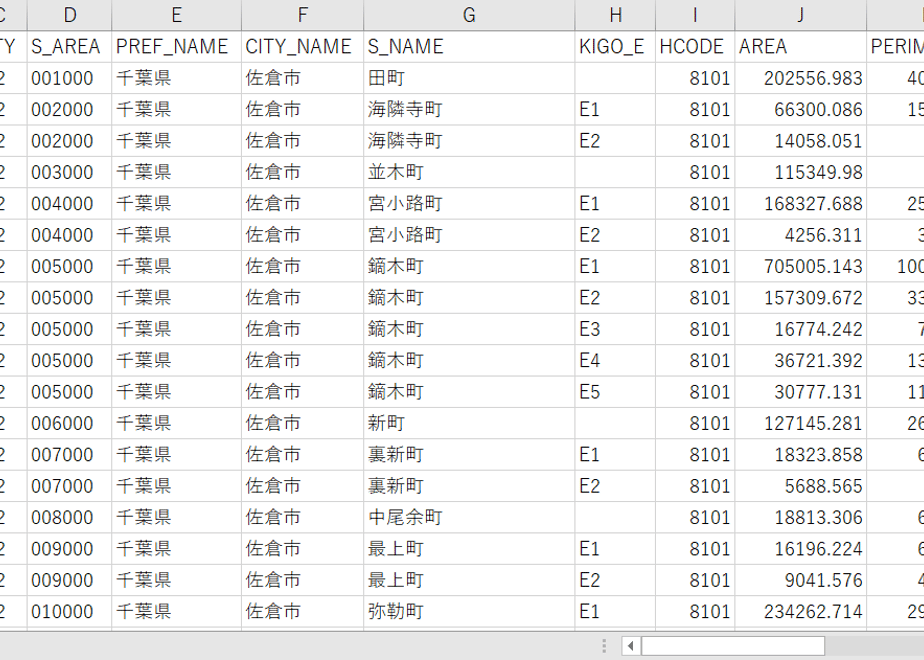Select cell containing 006000
924x660 pixels.
[x=70, y=423]
